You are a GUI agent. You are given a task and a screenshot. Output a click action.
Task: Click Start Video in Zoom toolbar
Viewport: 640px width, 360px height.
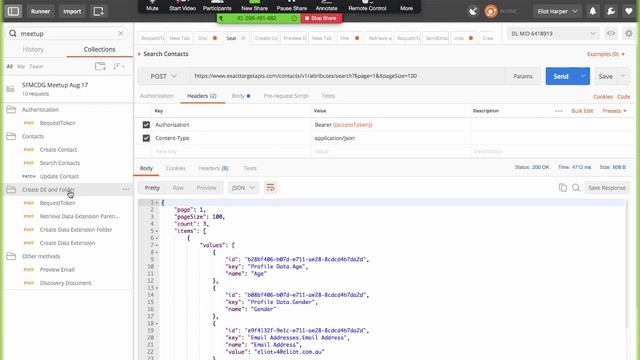tap(182, 6)
